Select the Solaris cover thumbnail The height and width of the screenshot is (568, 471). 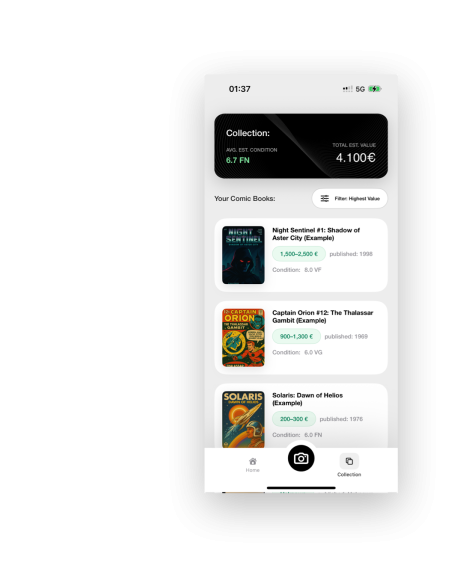[x=243, y=419]
